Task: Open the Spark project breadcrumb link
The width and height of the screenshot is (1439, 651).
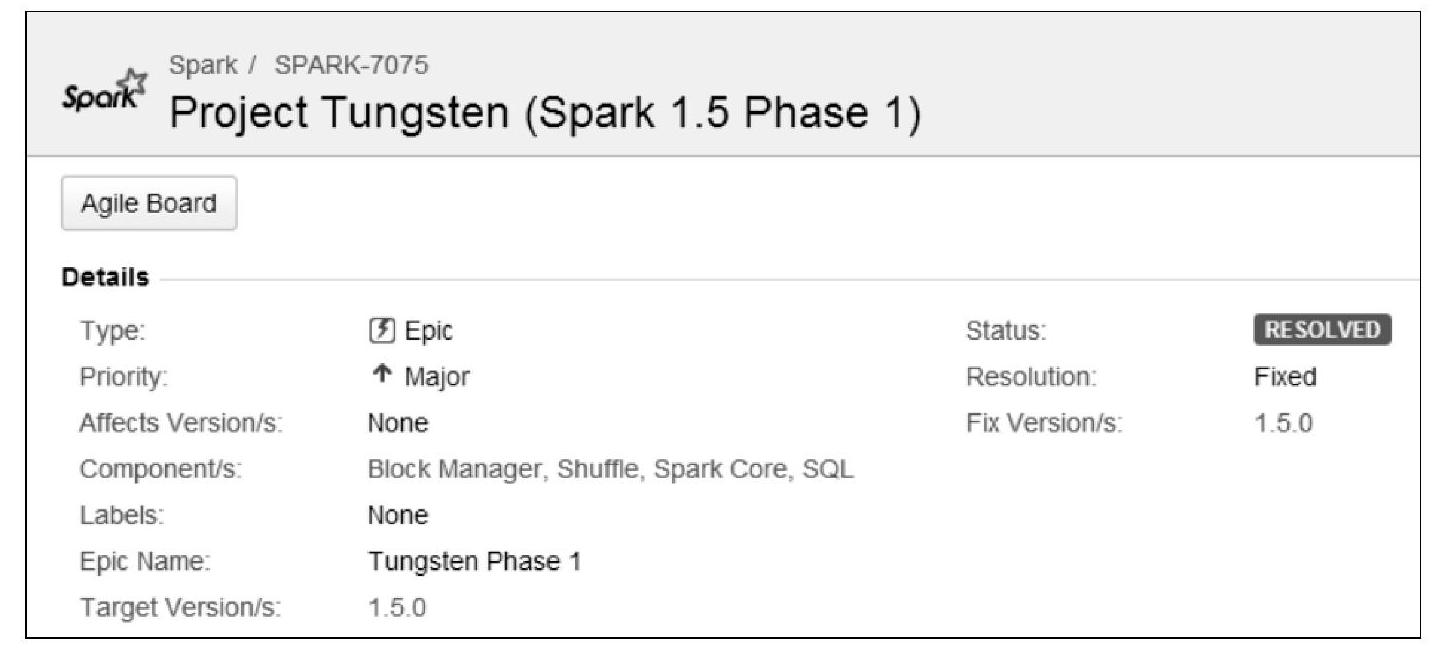Action: (x=203, y=66)
